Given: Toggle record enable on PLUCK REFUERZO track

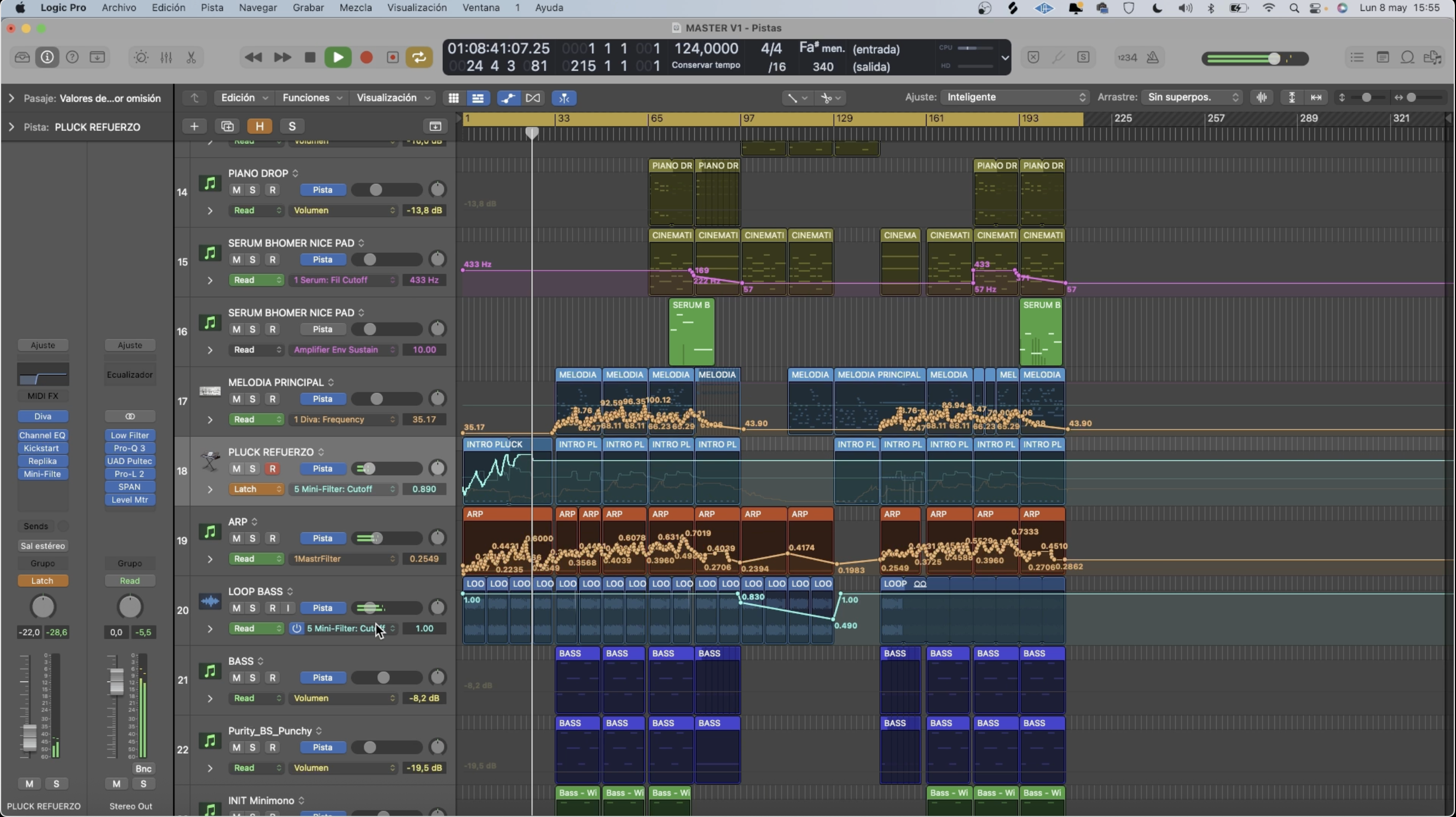Looking at the screenshot, I should click(273, 468).
